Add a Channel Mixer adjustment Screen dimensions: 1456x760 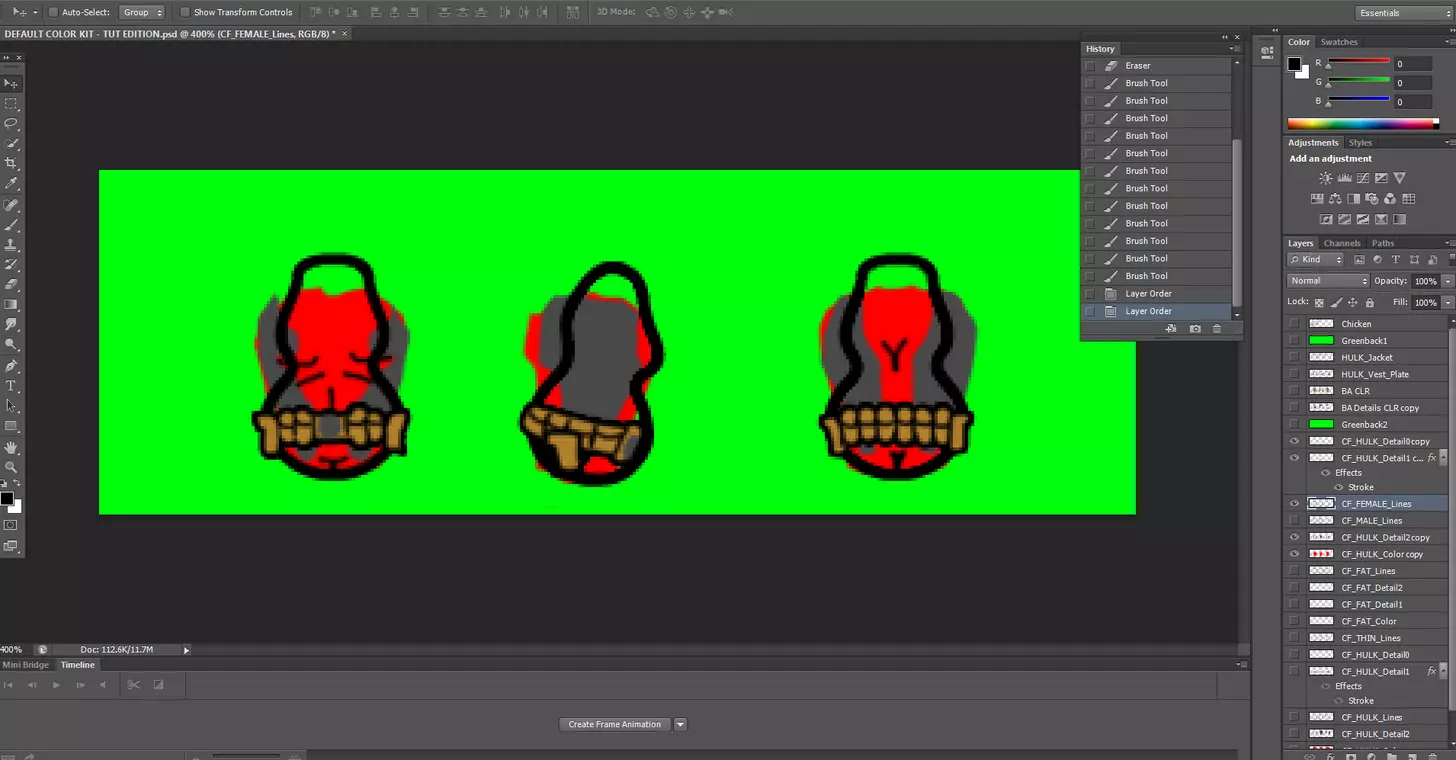click(x=1391, y=199)
